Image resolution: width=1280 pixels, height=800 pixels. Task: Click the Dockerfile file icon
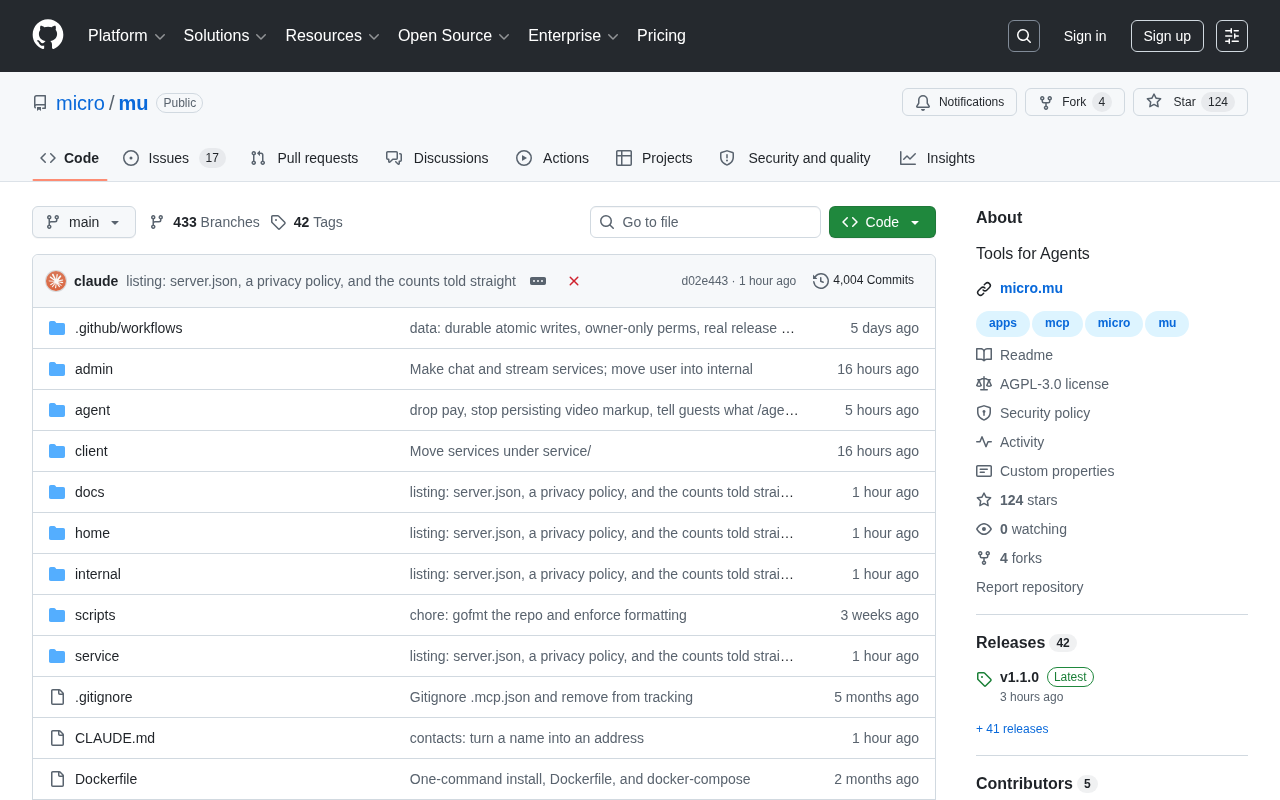[57, 779]
